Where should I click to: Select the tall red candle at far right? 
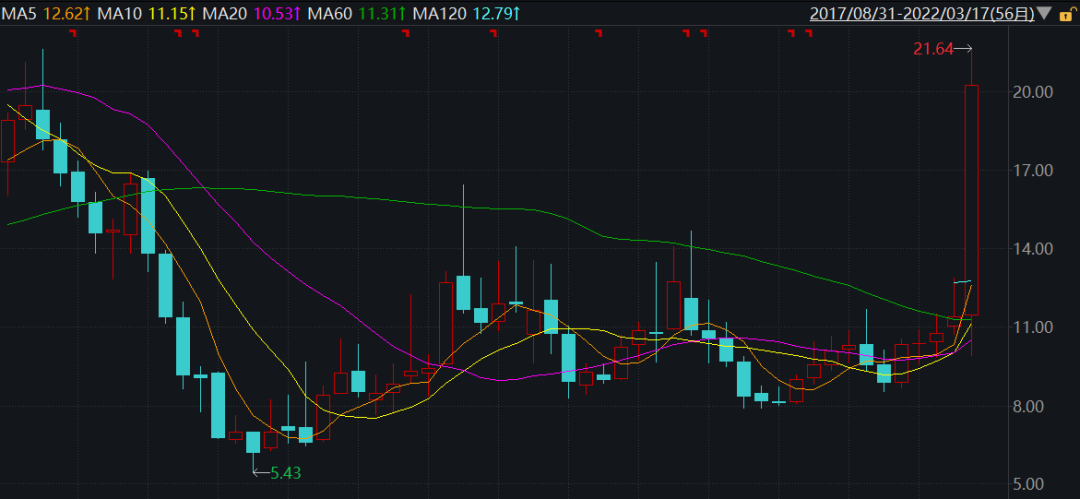click(971, 200)
